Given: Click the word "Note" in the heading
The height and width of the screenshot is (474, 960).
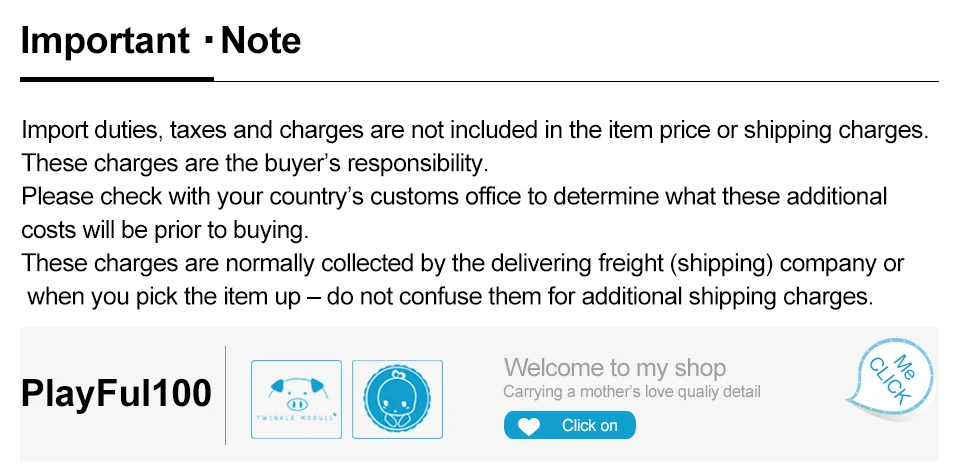Looking at the screenshot, I should click(x=260, y=41).
